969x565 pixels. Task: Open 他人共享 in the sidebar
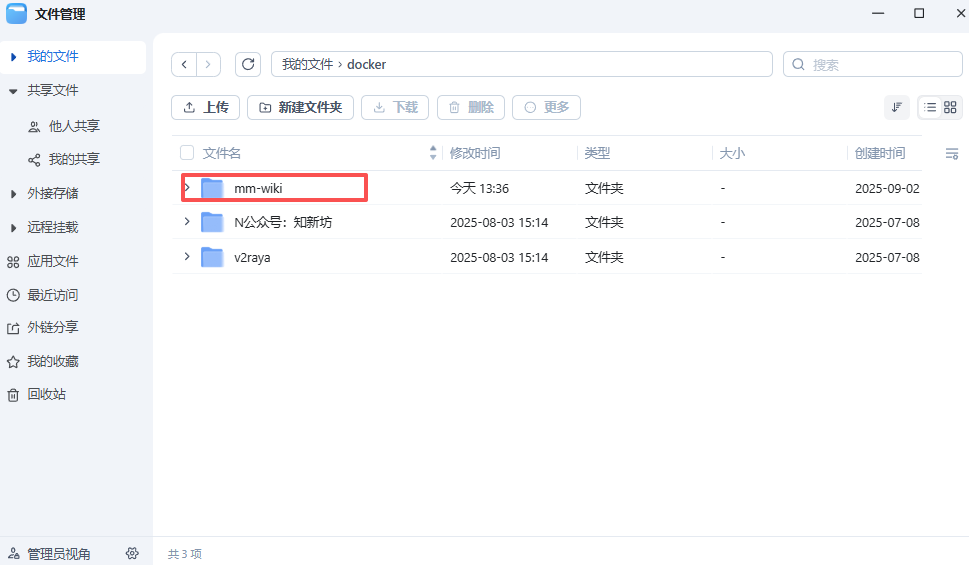click(74, 126)
